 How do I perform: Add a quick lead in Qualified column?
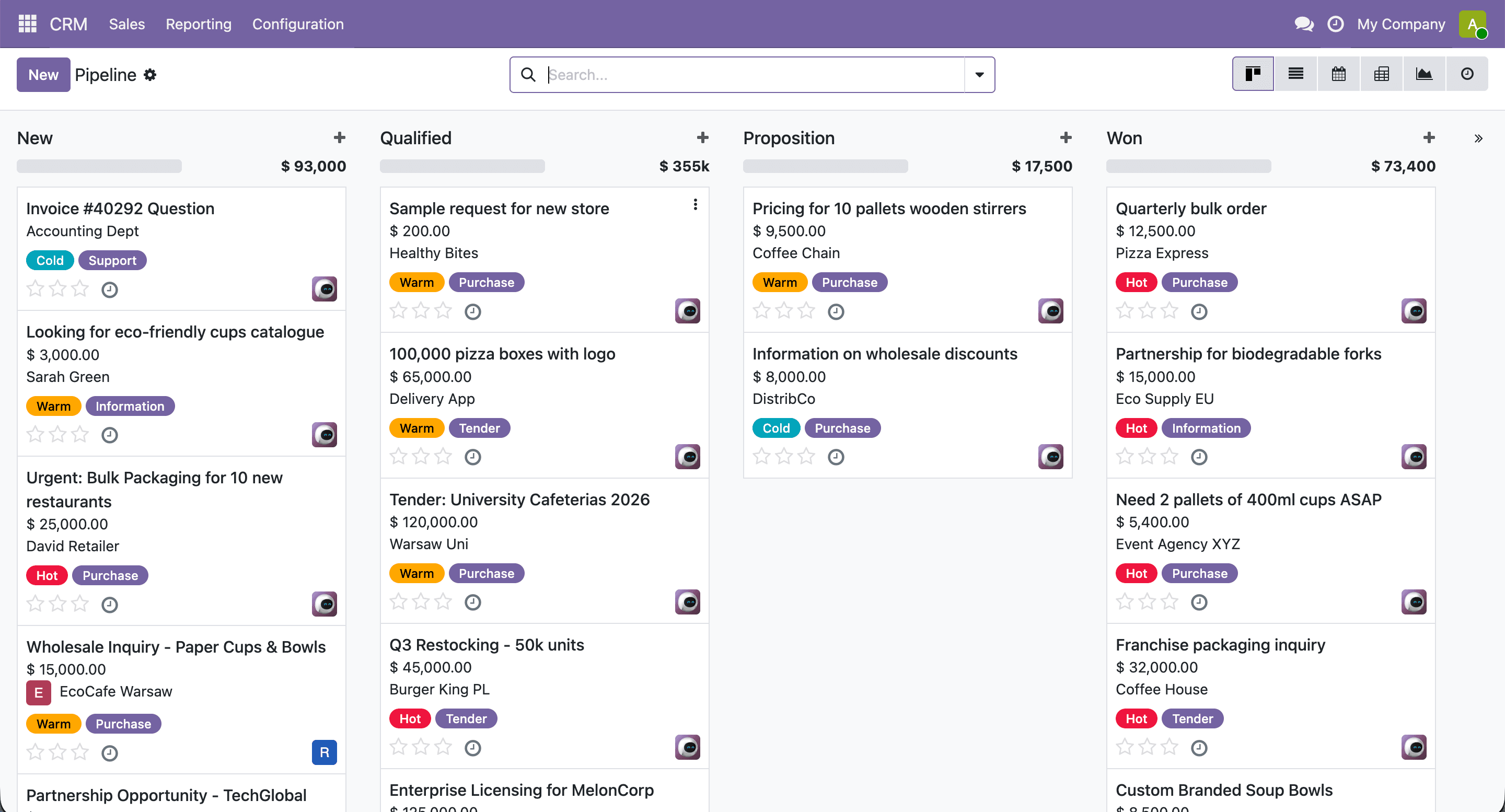click(x=703, y=138)
